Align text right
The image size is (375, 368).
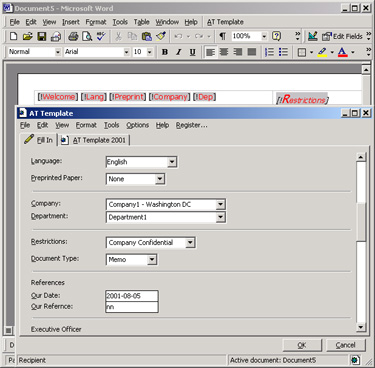[238, 52]
